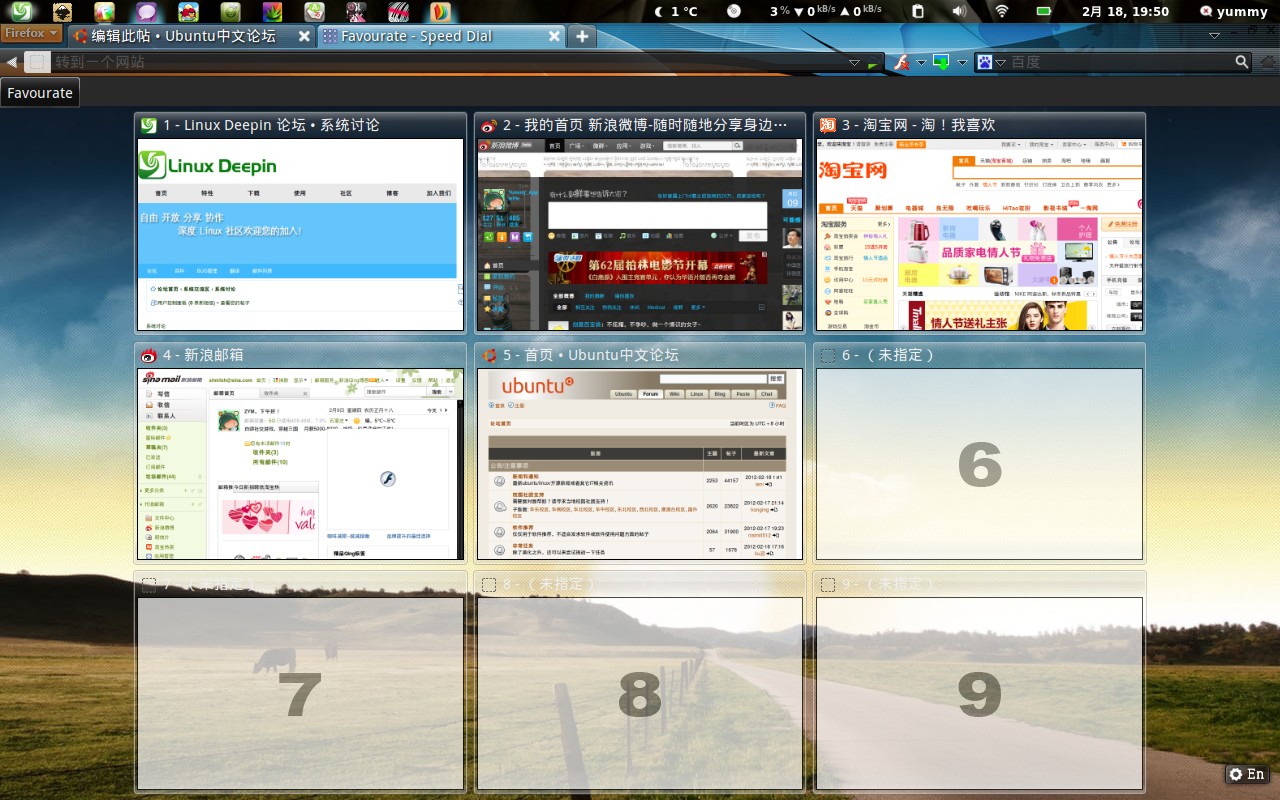Open the purple chat bubble app

click(146, 12)
